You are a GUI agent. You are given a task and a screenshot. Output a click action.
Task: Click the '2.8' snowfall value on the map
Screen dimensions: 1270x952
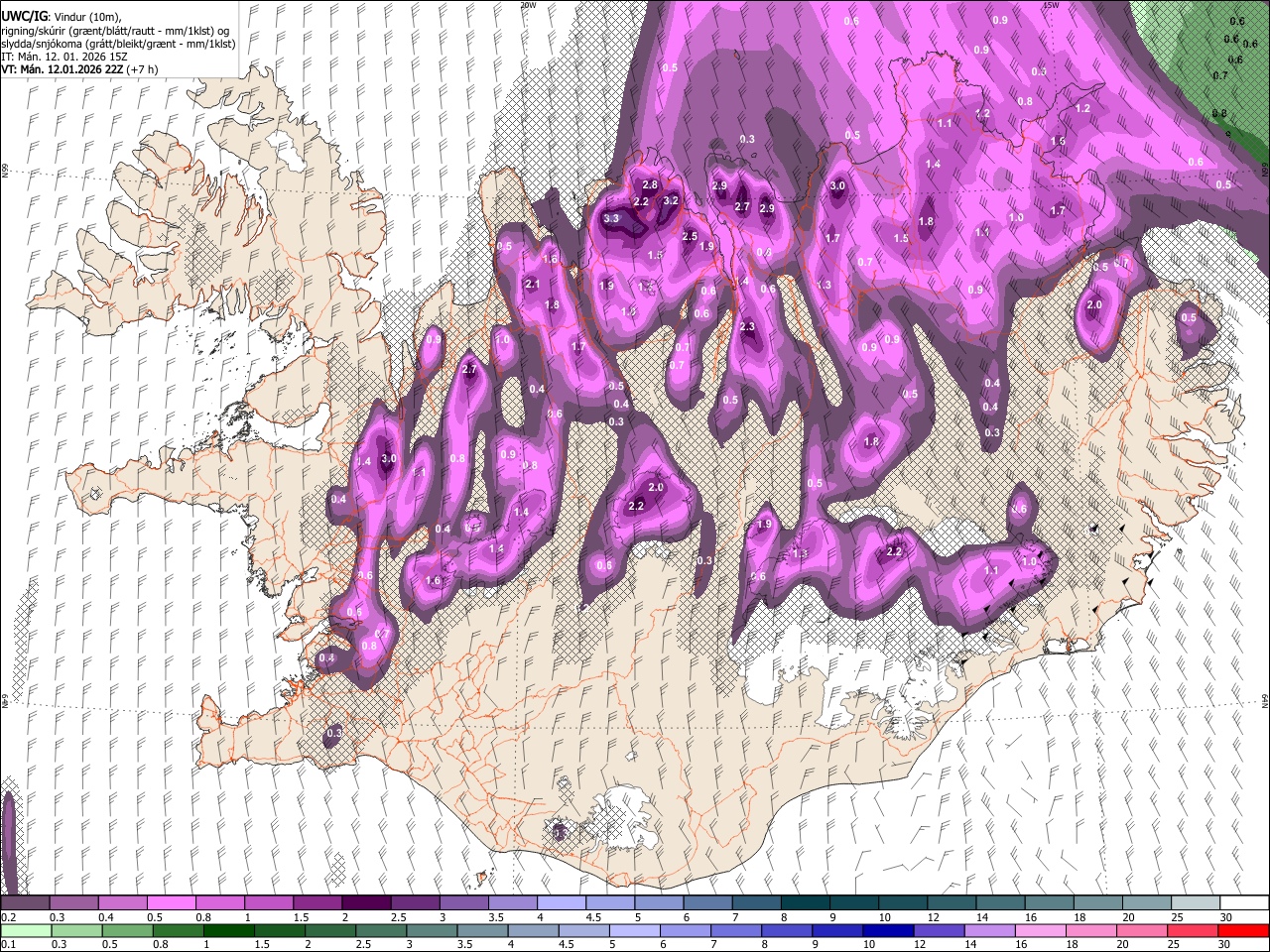[650, 185]
